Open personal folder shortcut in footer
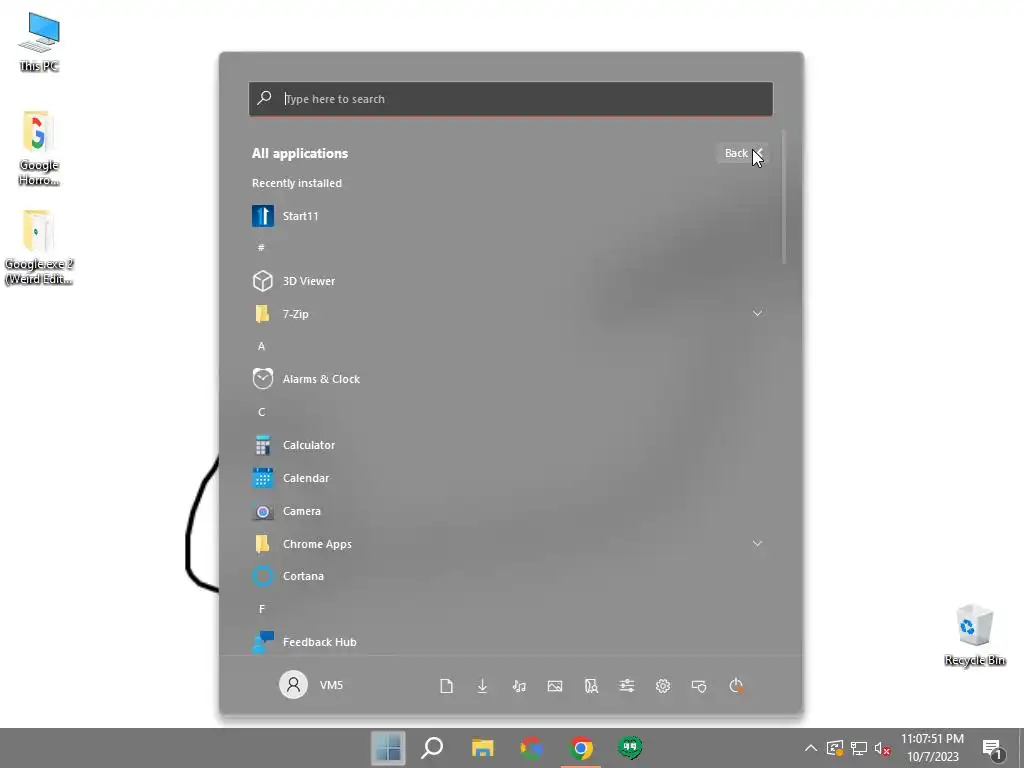This screenshot has height=768, width=1024. [x=591, y=686]
